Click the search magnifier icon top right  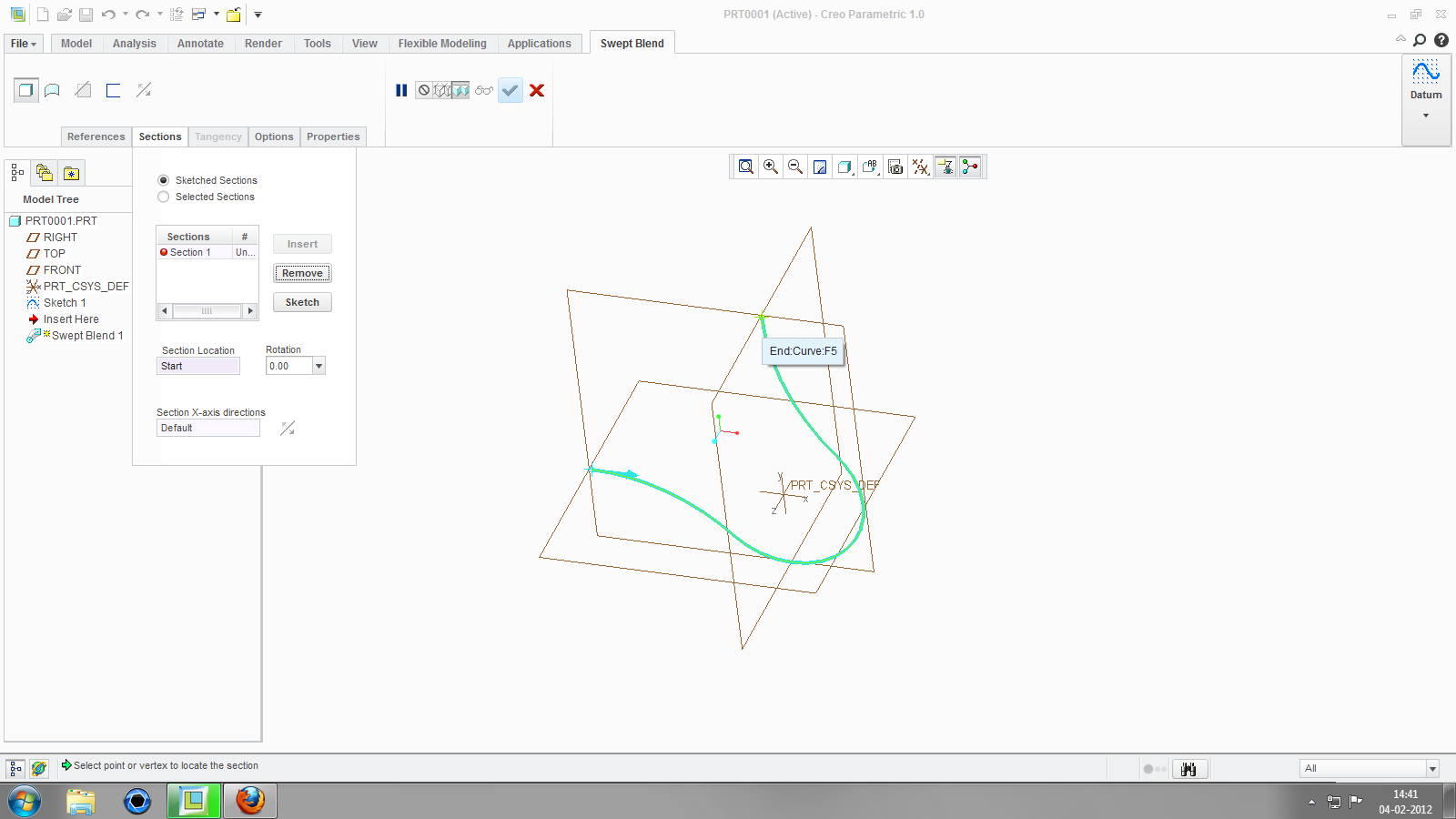click(x=1420, y=40)
